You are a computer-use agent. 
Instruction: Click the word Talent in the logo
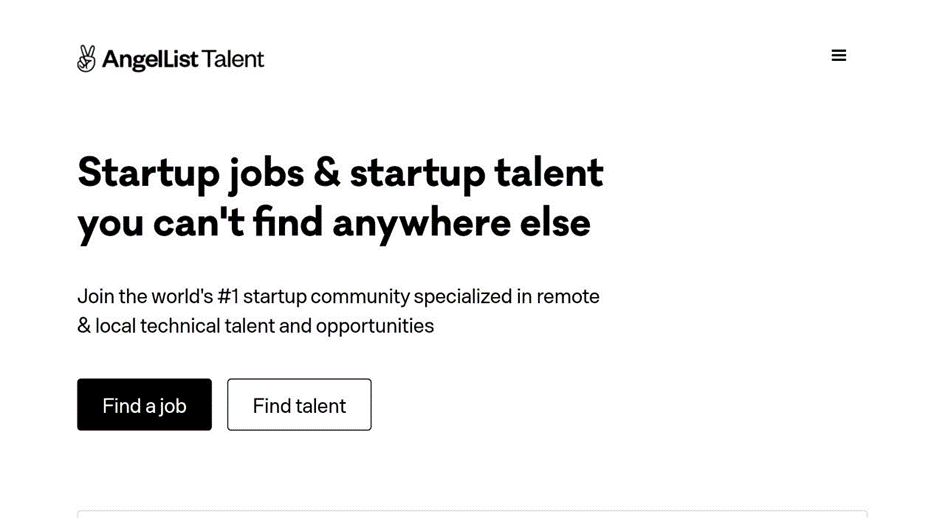pyautogui.click(x=233, y=60)
